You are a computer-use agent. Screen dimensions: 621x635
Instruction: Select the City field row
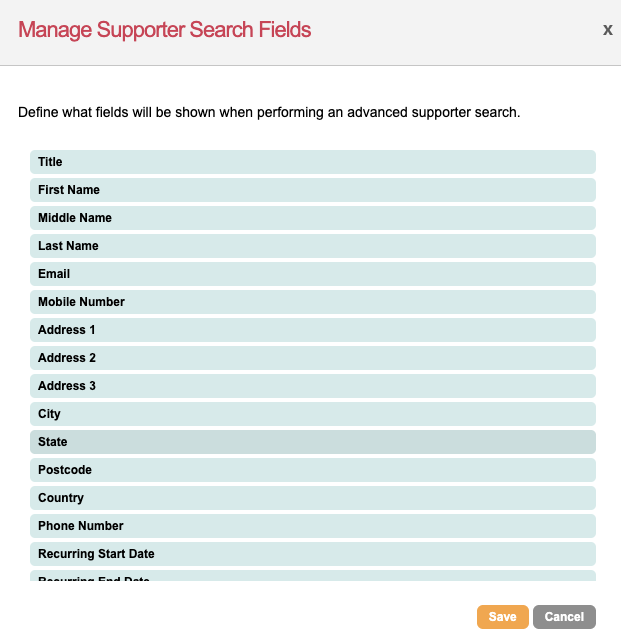313,414
